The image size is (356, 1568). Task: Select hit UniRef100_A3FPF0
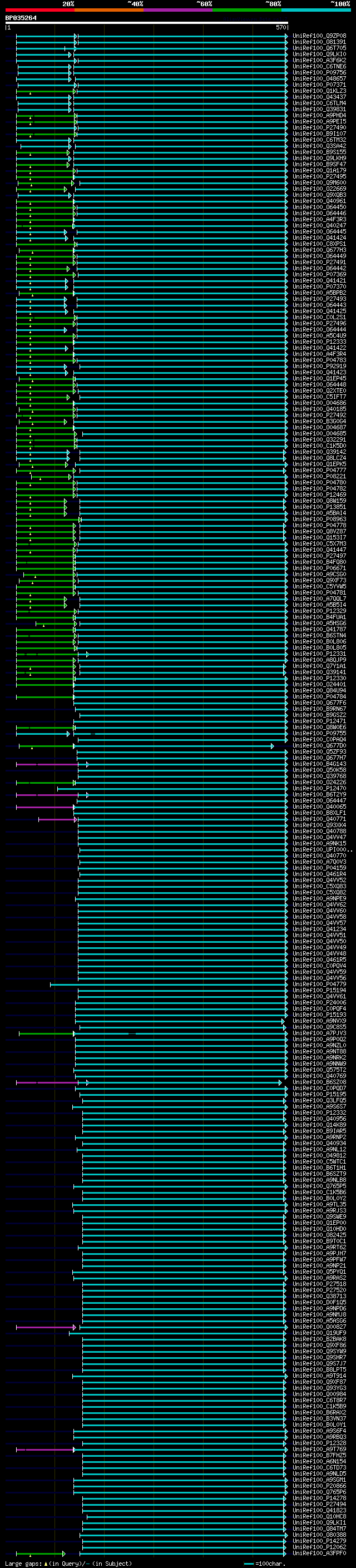click(319, 1554)
